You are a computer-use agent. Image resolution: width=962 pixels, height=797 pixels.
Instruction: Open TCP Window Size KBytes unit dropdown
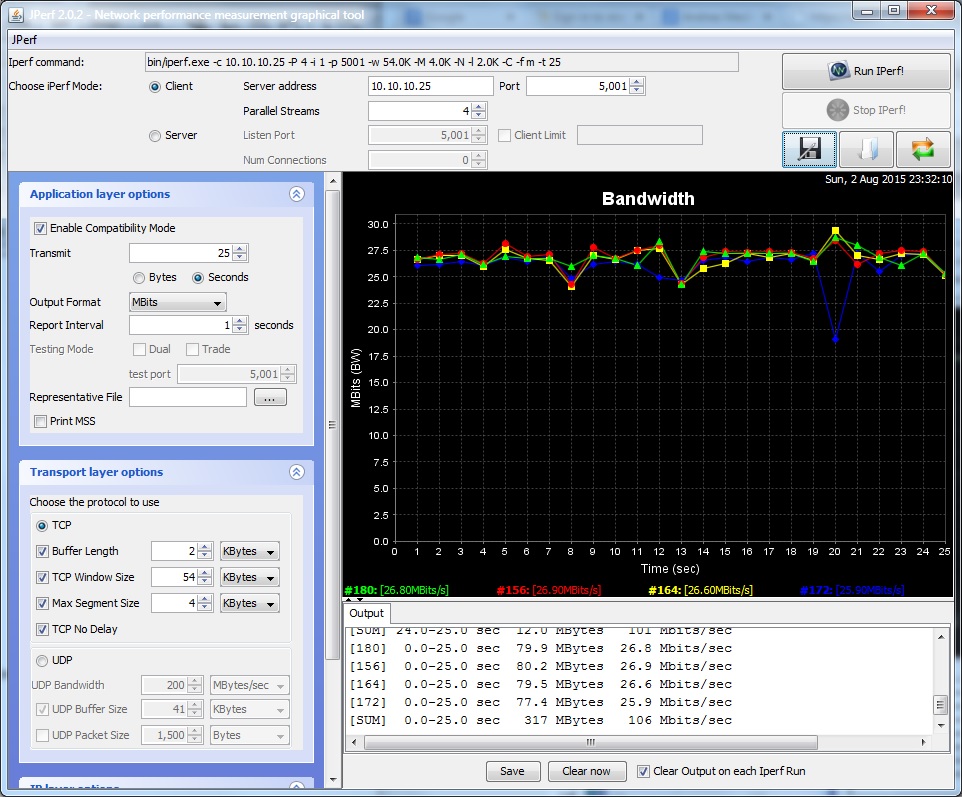tap(250, 577)
